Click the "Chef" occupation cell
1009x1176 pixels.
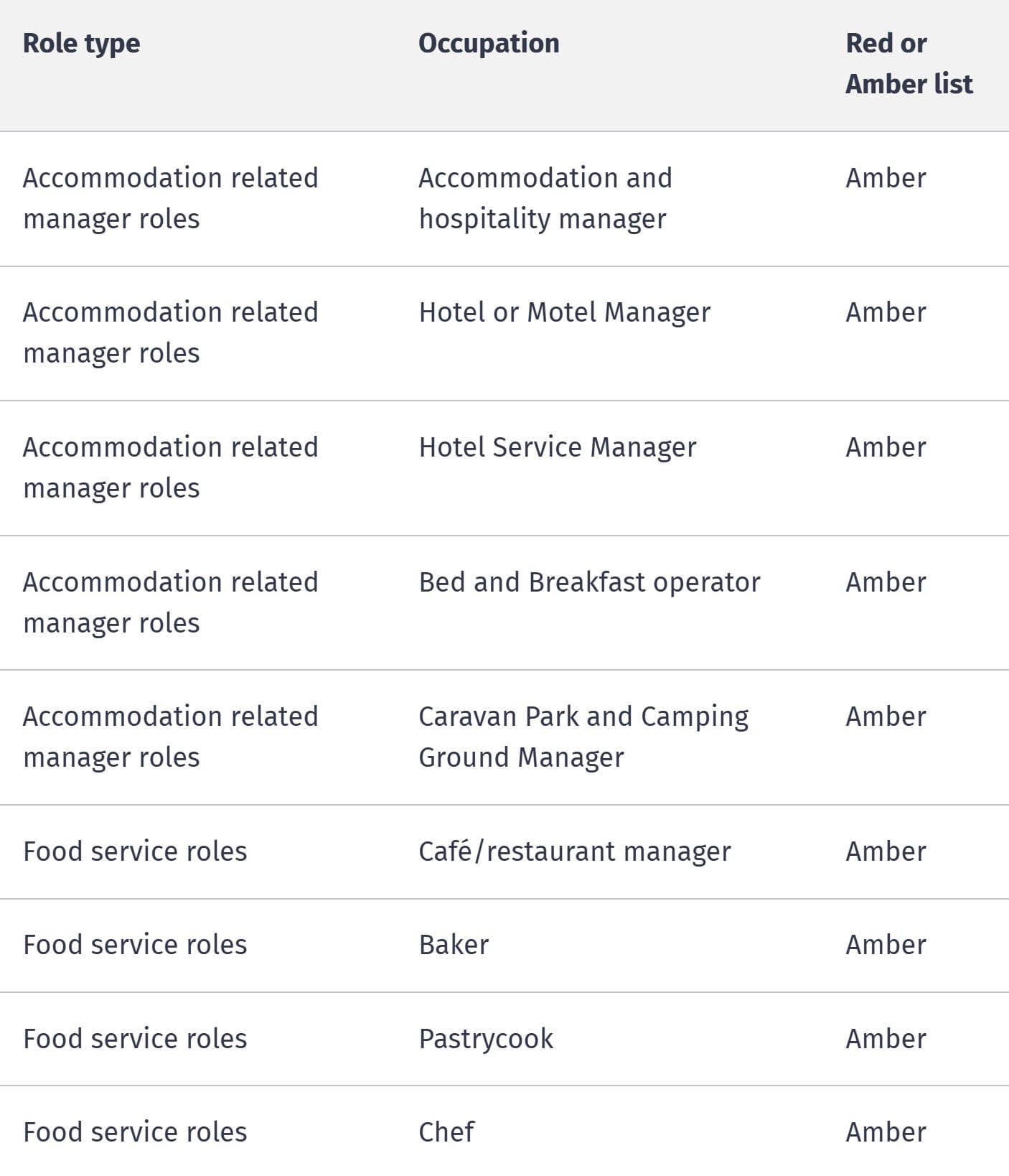(x=446, y=1132)
